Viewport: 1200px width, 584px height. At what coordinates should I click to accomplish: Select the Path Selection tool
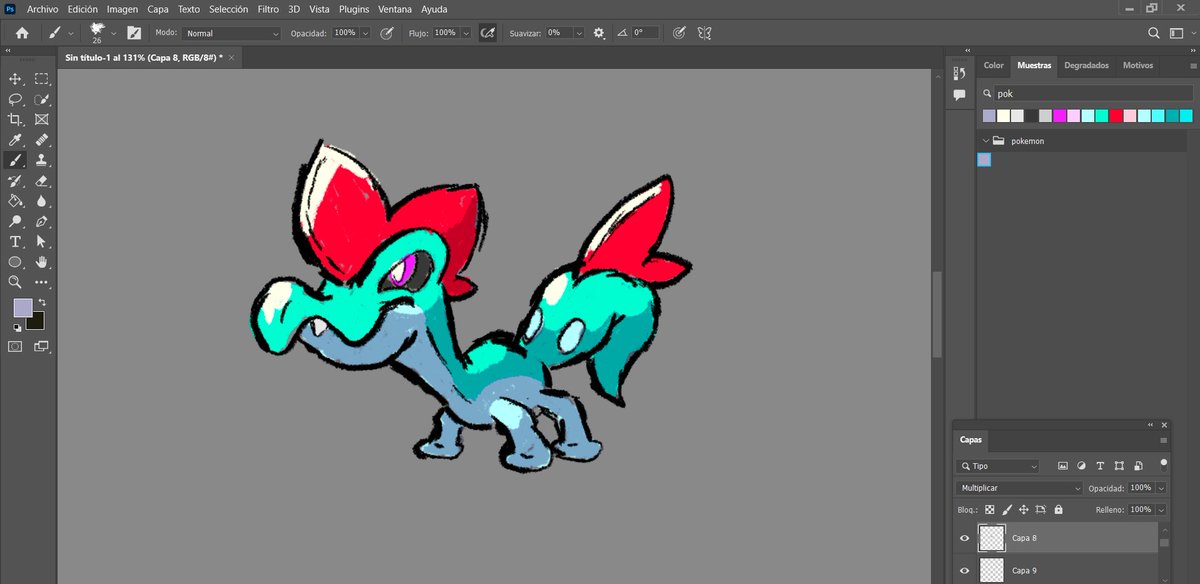tap(42, 242)
